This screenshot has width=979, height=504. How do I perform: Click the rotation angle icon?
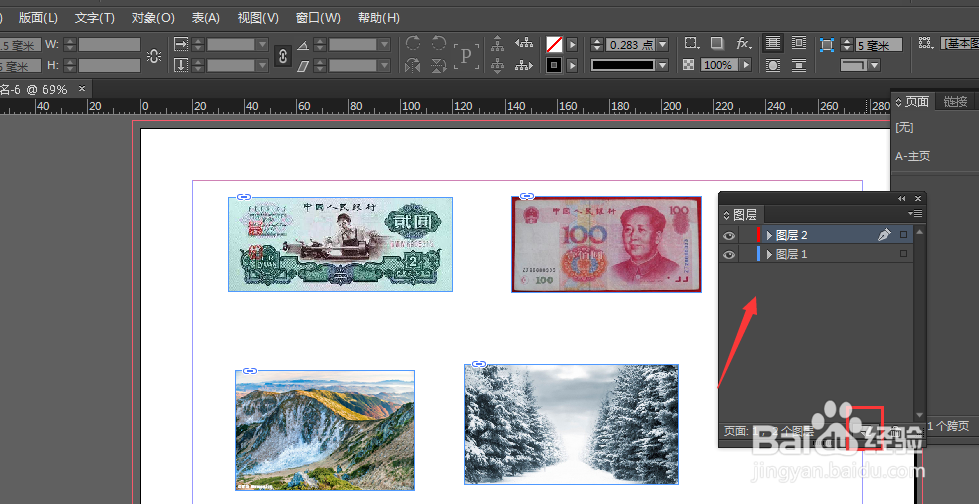pyautogui.click(x=303, y=45)
